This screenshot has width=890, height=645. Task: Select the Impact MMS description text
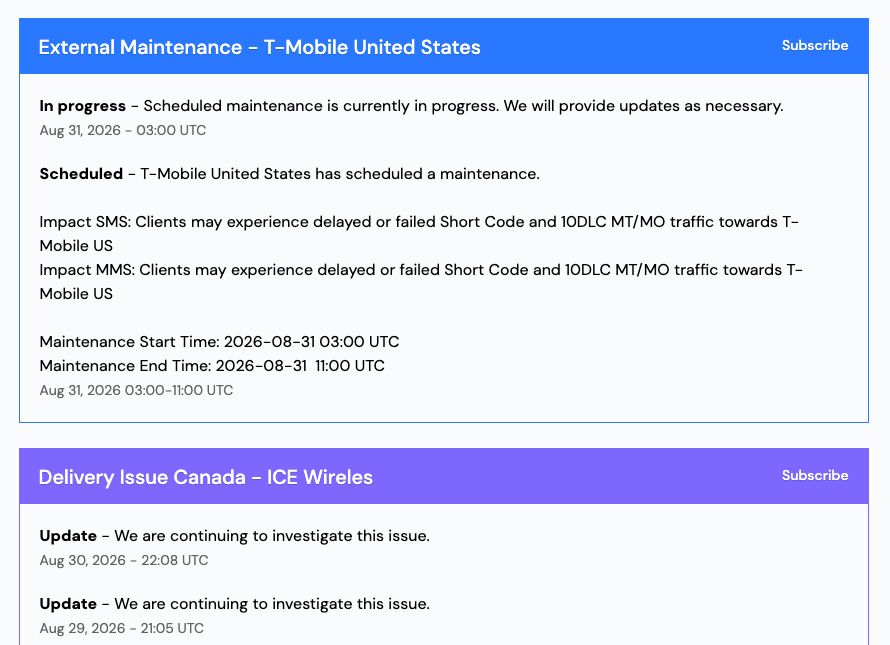point(421,282)
